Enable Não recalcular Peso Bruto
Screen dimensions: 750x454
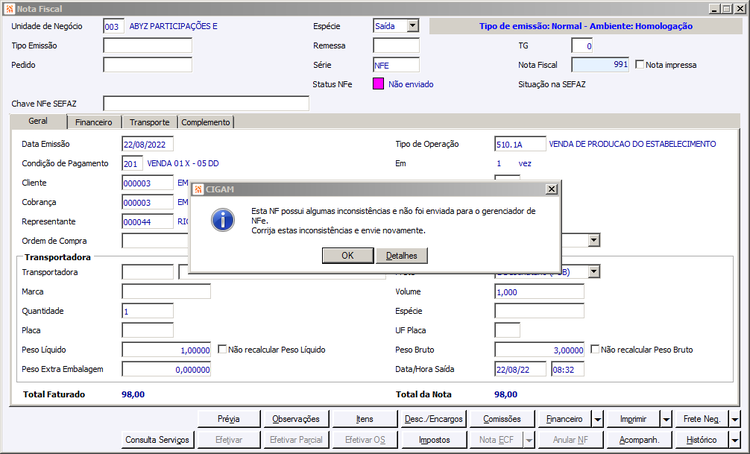pos(595,350)
